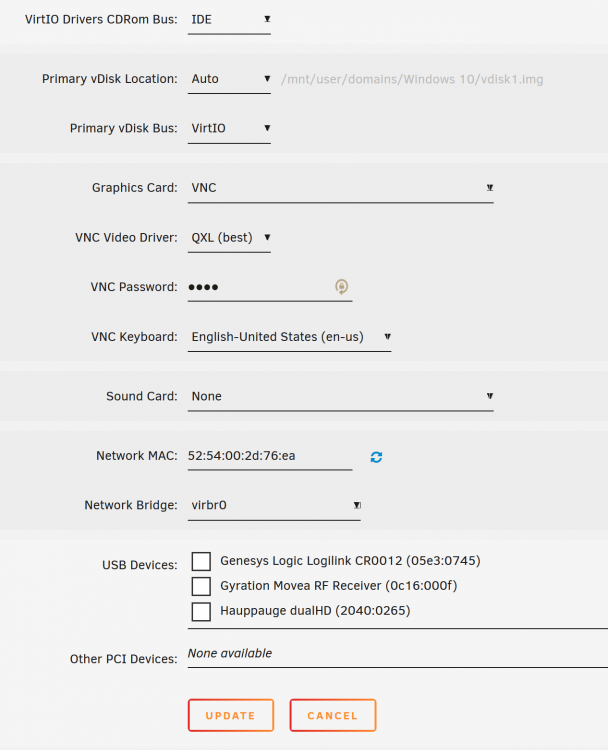608x750 pixels.
Task: Open the VNC Keyboard language dropdown
Action: pyautogui.click(x=289, y=337)
